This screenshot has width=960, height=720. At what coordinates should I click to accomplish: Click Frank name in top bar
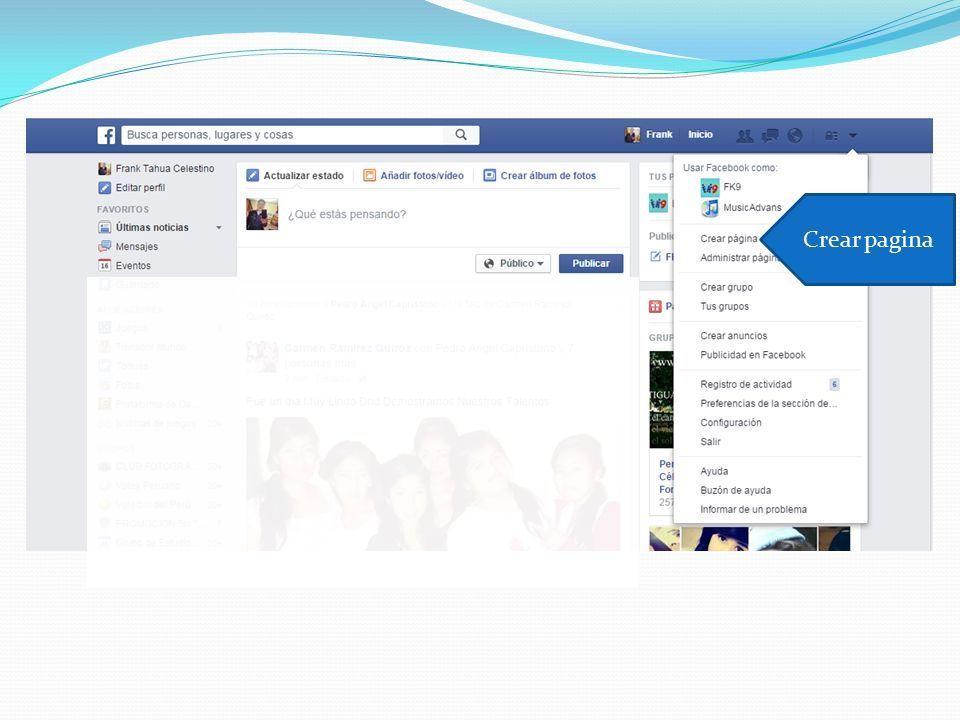pyautogui.click(x=659, y=135)
